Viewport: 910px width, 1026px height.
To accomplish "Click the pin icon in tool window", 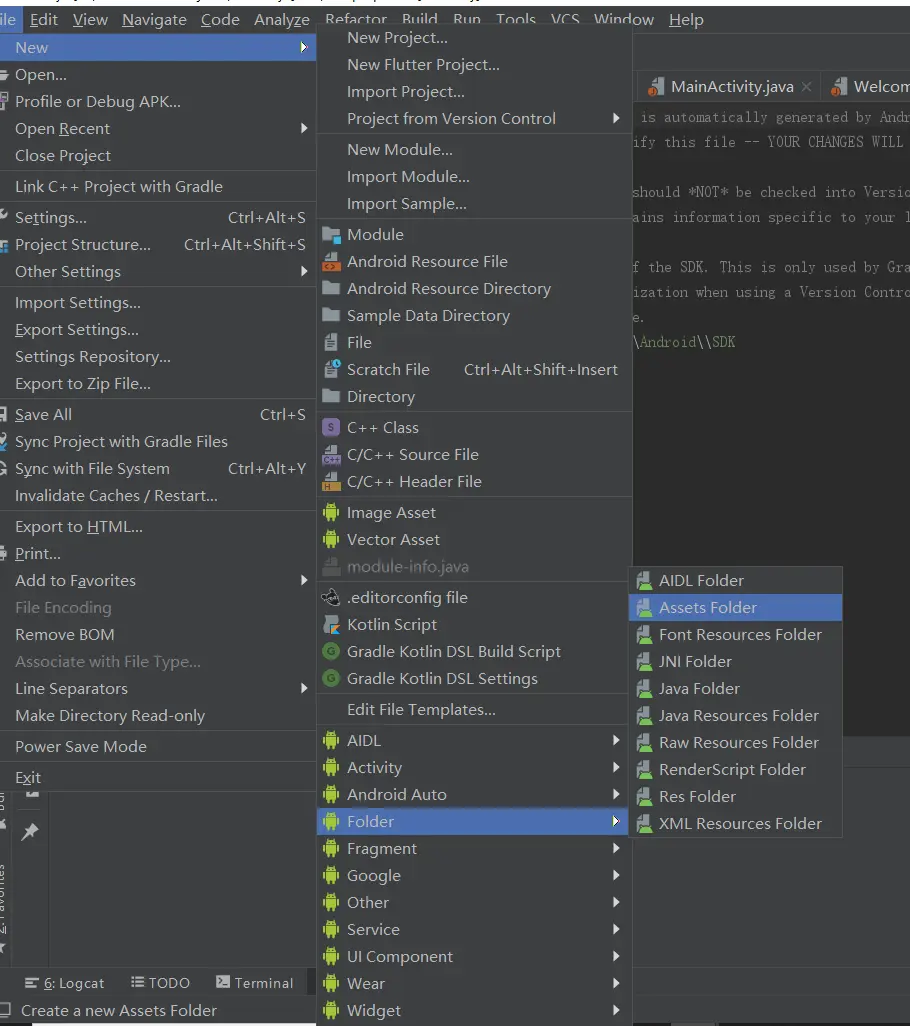I will tap(30, 832).
